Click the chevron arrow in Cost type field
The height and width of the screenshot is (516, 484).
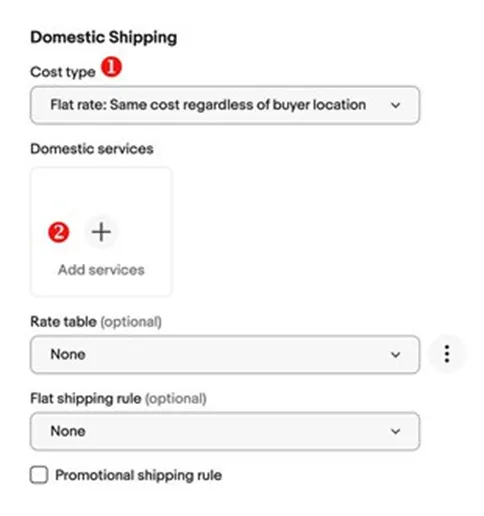(x=395, y=105)
